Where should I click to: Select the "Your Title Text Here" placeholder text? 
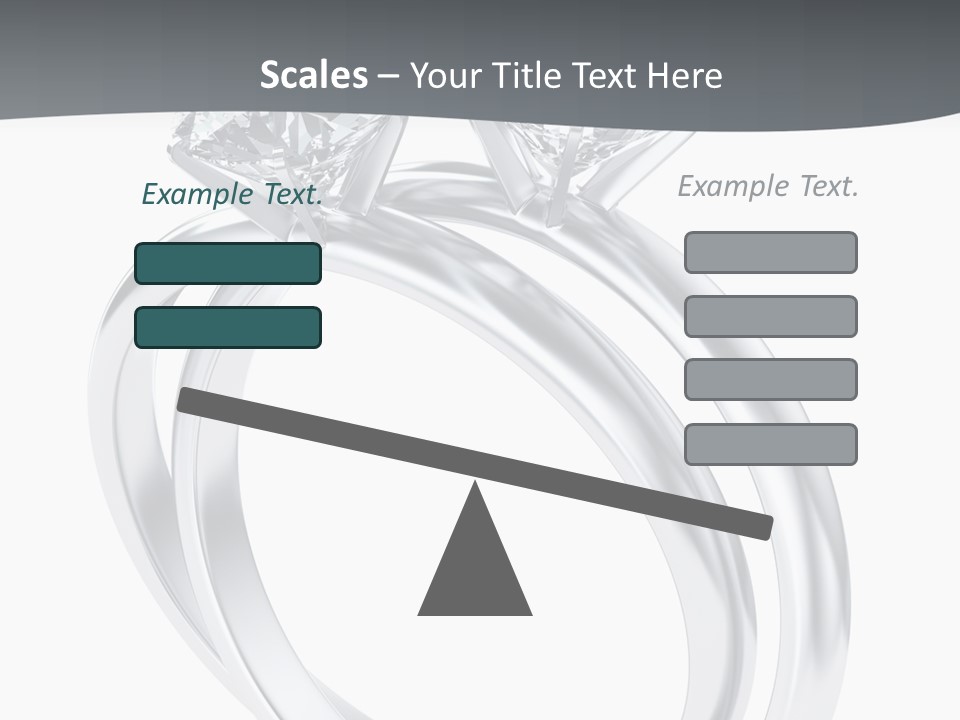(x=566, y=75)
